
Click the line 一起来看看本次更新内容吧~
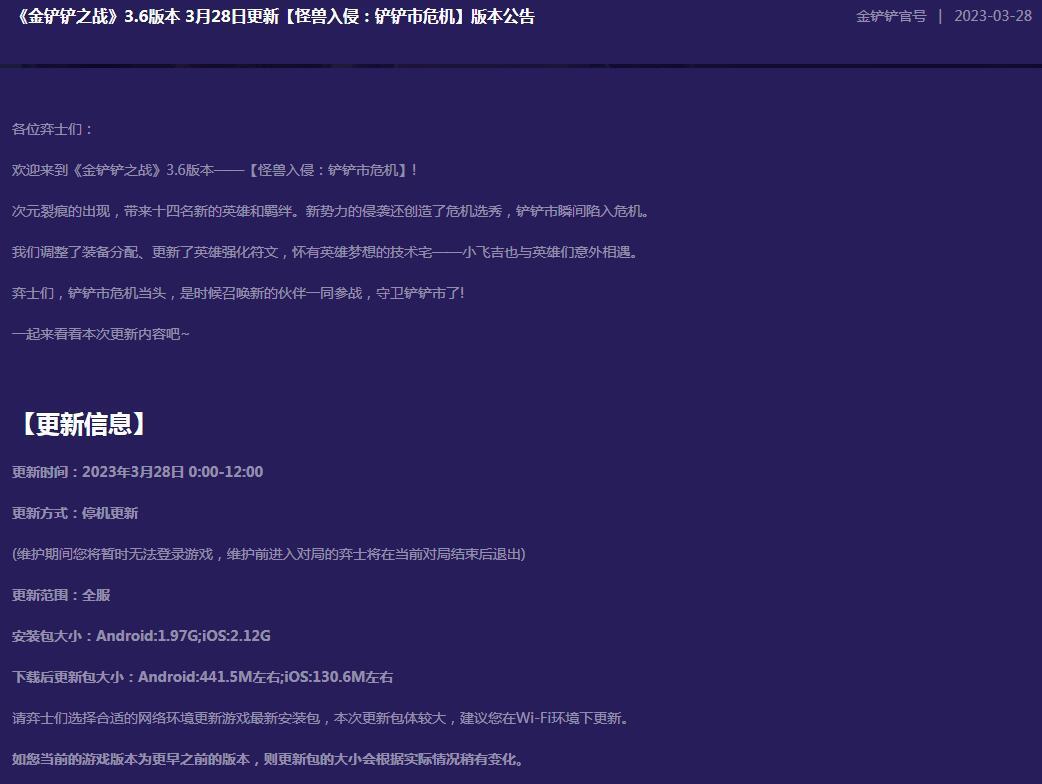[100, 334]
